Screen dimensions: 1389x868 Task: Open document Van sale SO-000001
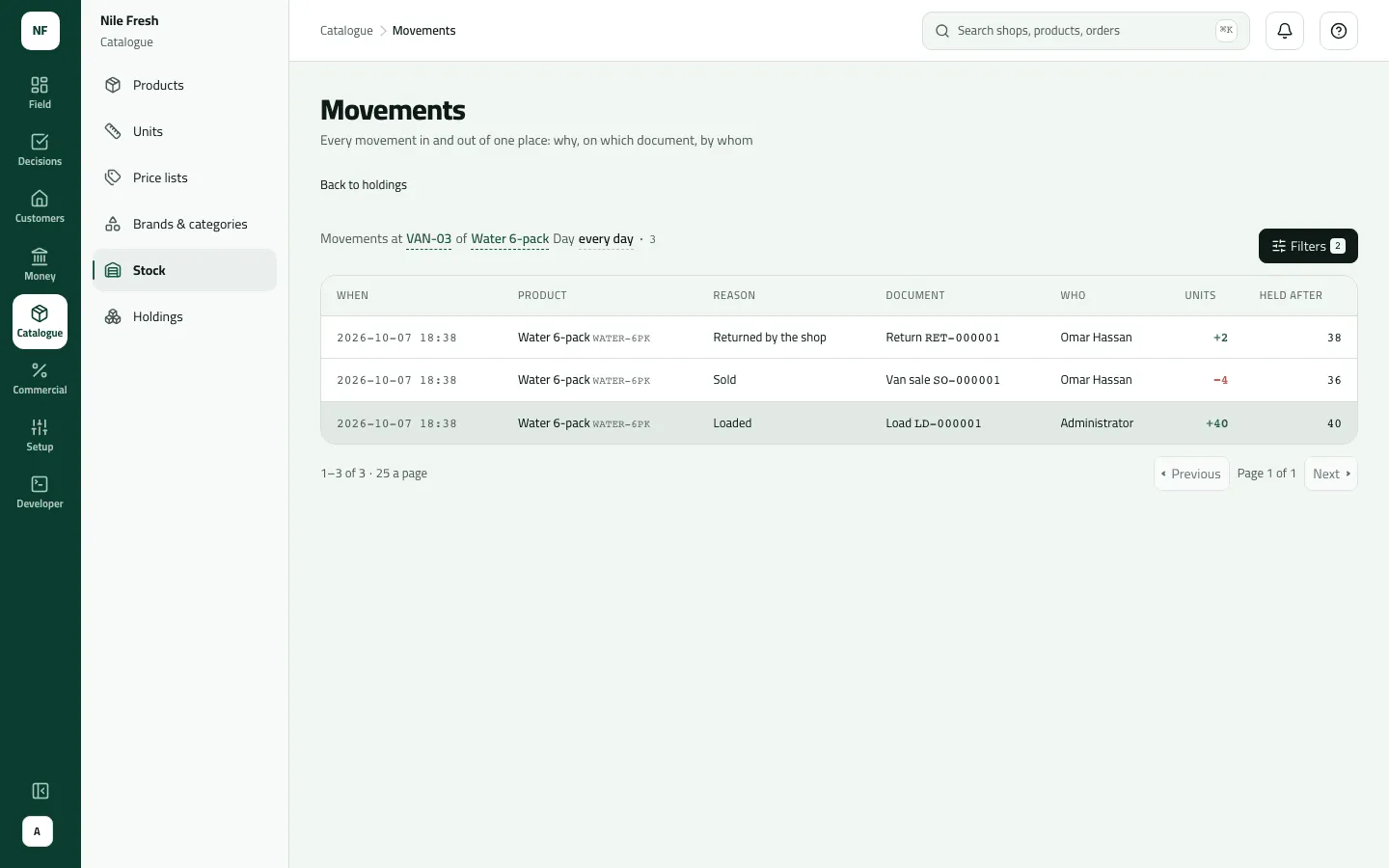coord(942,380)
